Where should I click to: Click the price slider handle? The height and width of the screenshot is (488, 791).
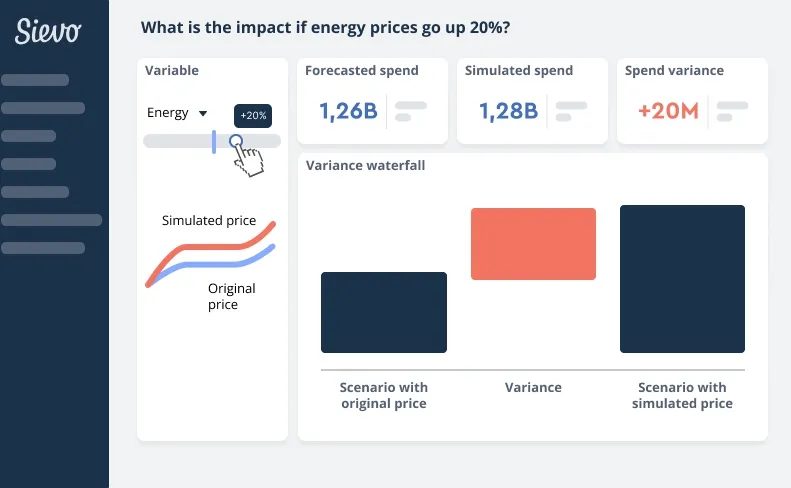pos(237,142)
